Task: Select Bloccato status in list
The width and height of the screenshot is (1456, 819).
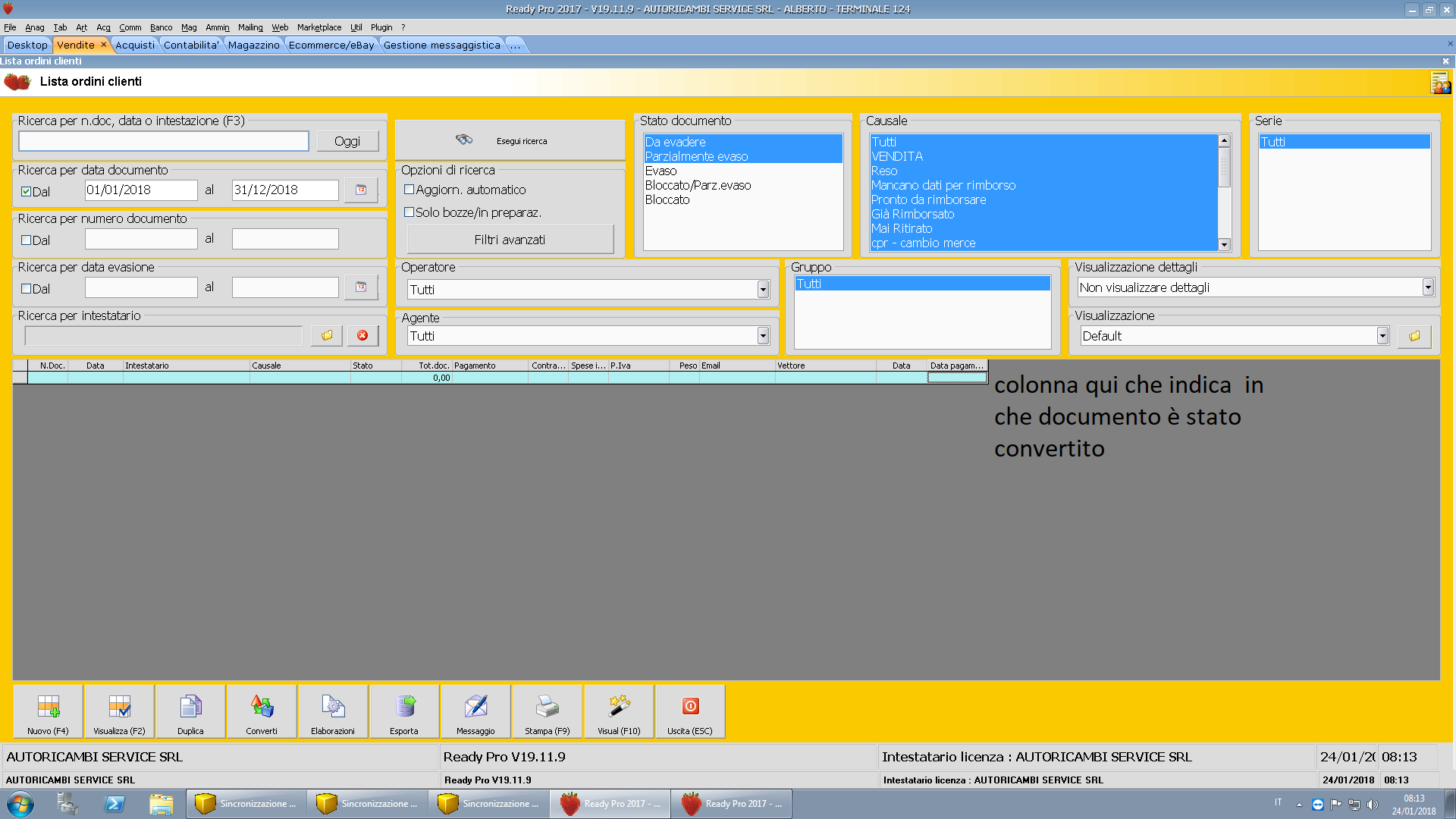Action: tap(743, 199)
